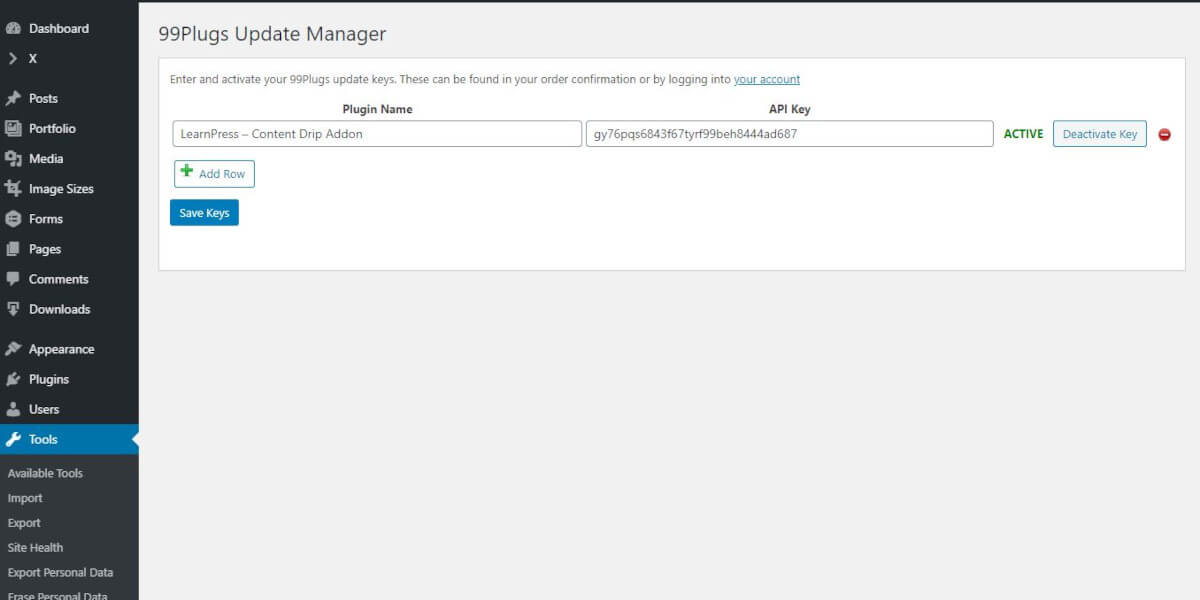
Task: Click the Plugin Name column header
Action: pyautogui.click(x=377, y=109)
